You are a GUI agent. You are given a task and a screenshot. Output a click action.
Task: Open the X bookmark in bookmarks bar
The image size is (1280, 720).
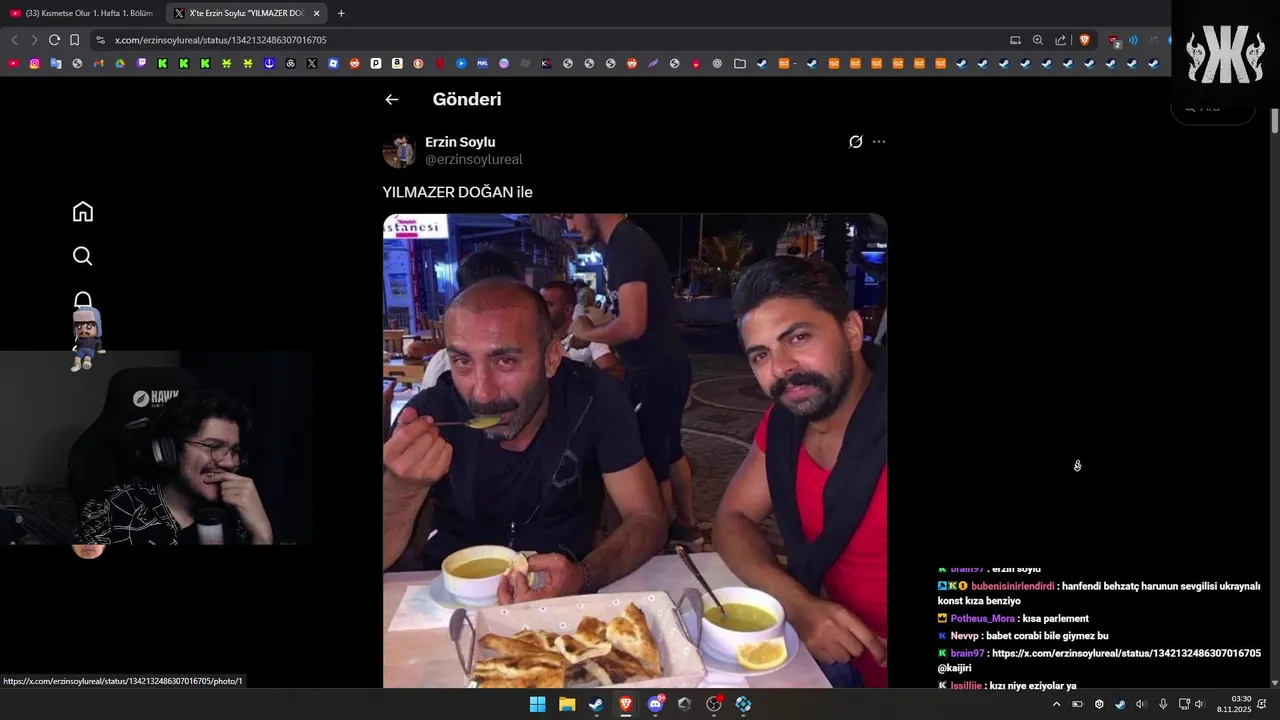click(x=312, y=63)
